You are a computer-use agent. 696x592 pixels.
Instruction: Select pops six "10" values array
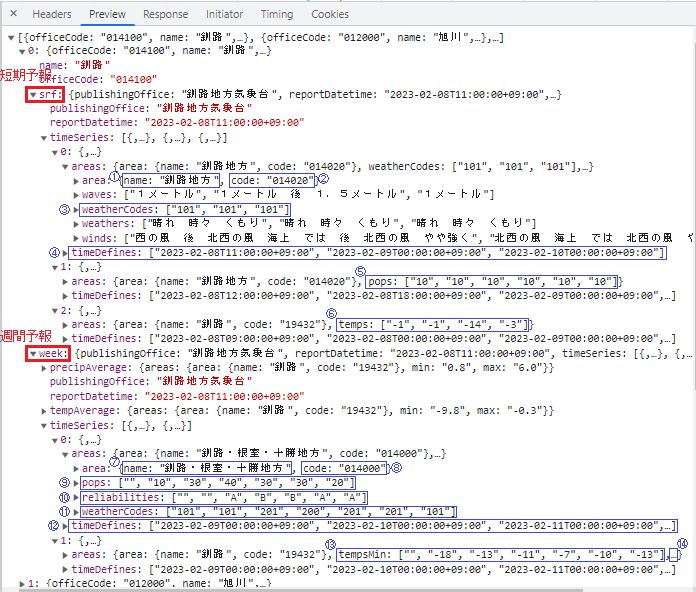[x=491, y=282]
